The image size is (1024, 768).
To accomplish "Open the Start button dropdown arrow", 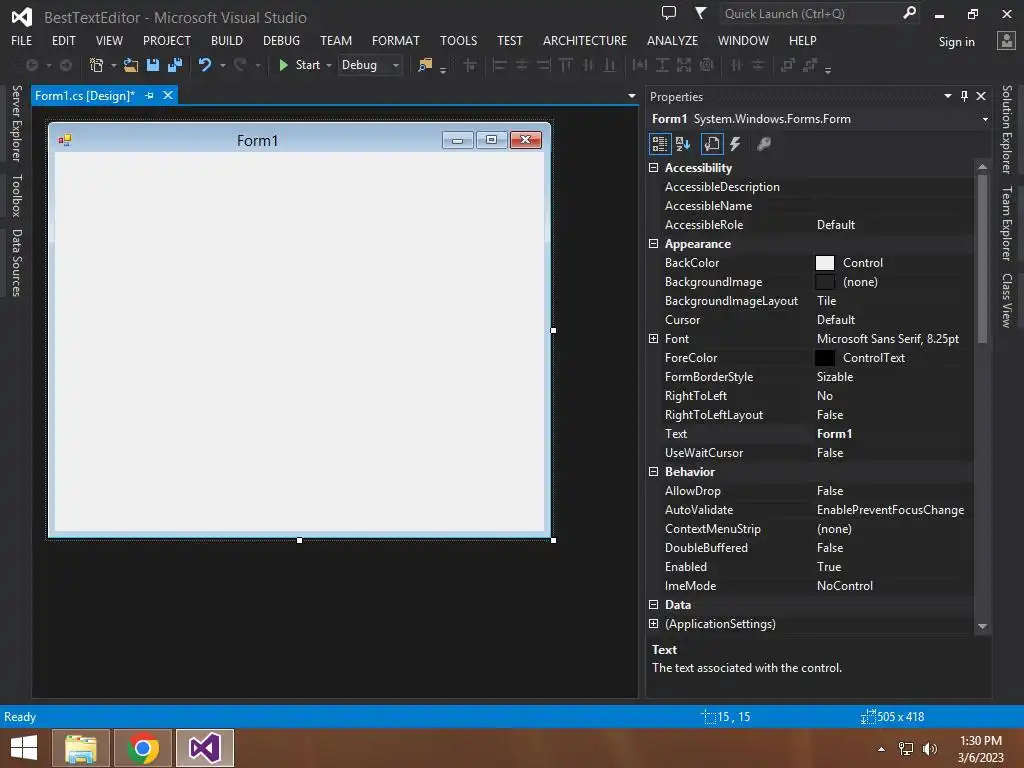I will pos(329,65).
